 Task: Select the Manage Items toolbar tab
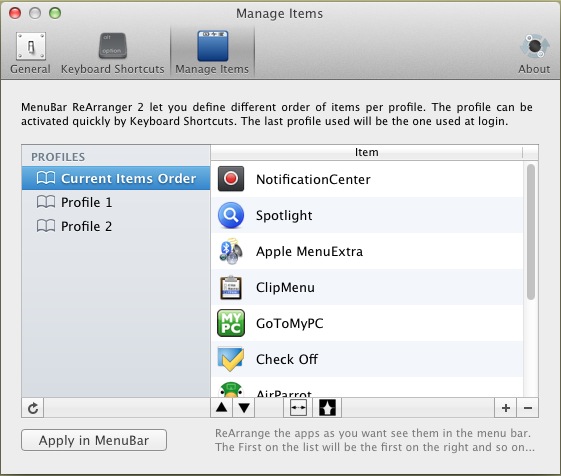(212, 53)
